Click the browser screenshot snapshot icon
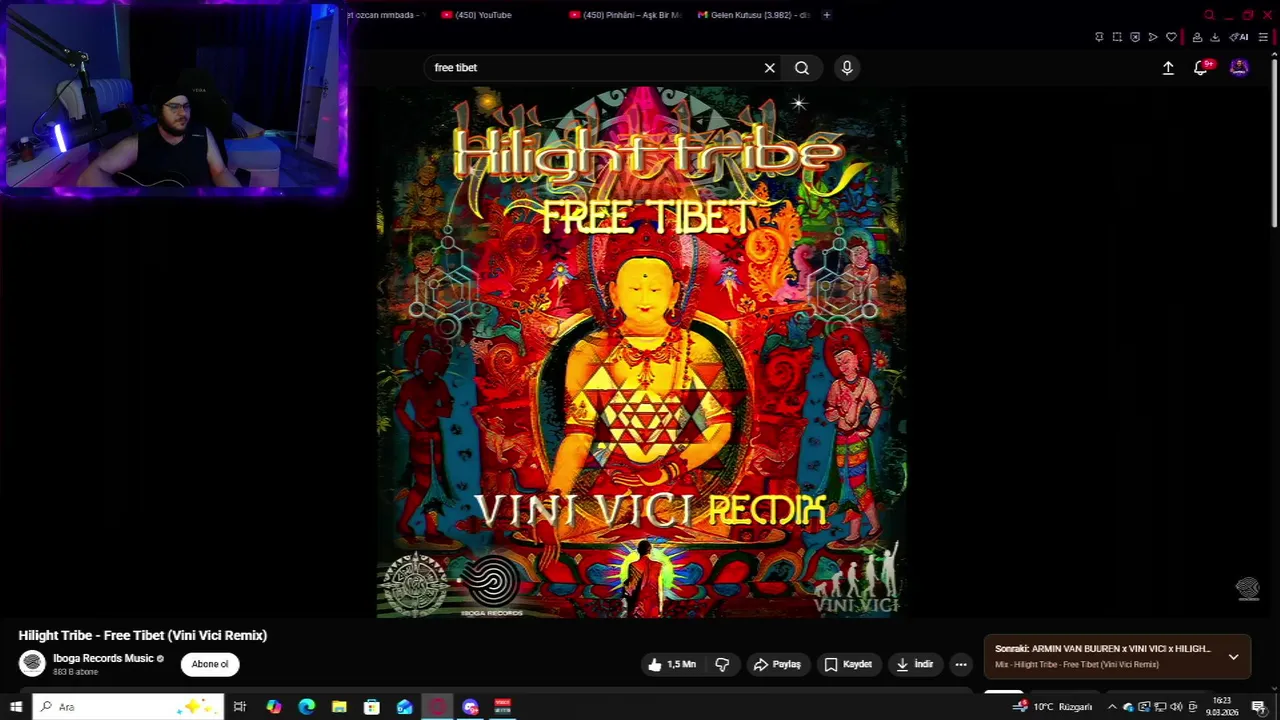 [x=1117, y=37]
